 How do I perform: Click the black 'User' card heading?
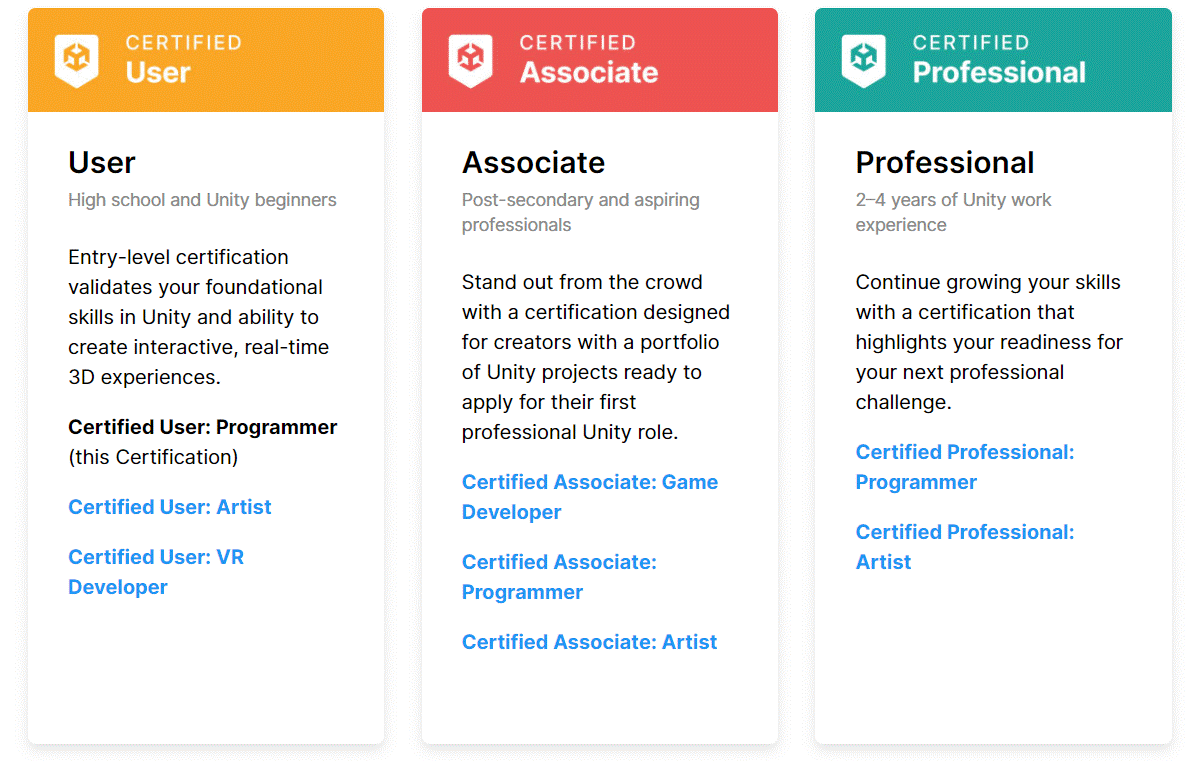pyautogui.click(x=102, y=162)
